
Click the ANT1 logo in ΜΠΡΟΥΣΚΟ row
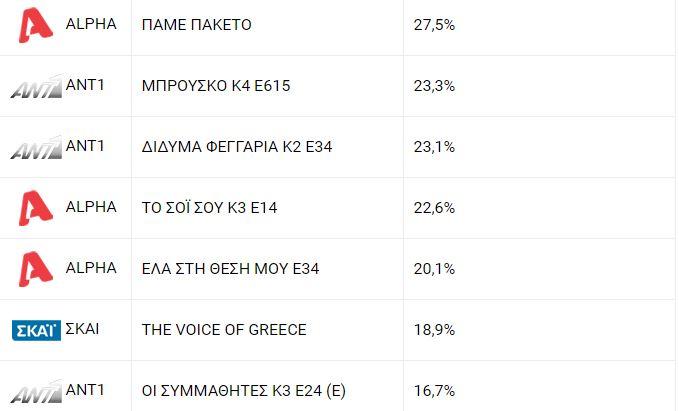click(x=35, y=87)
